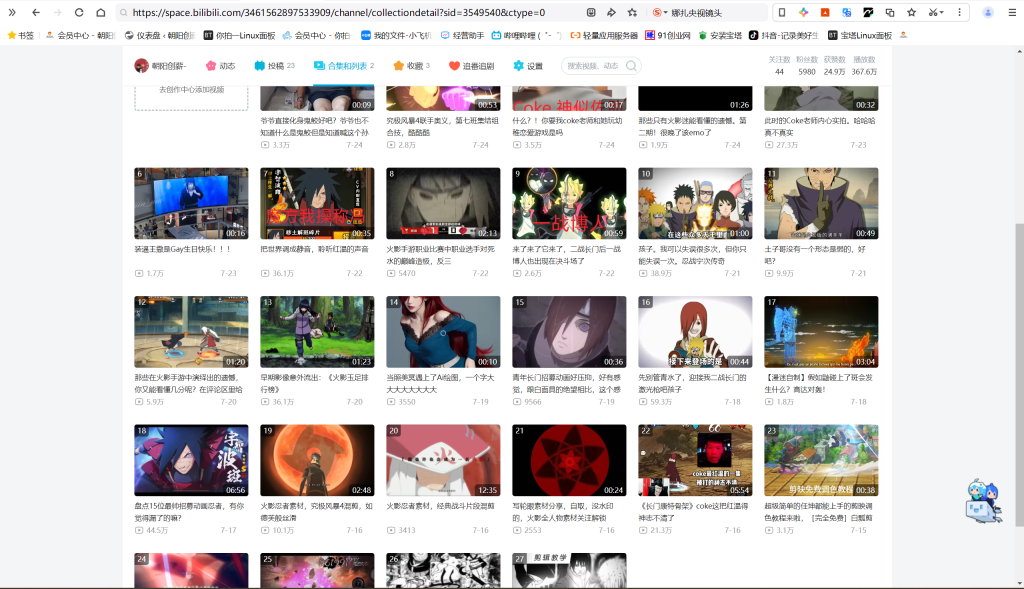Open the 粉丝数 5980 stat

807,65
